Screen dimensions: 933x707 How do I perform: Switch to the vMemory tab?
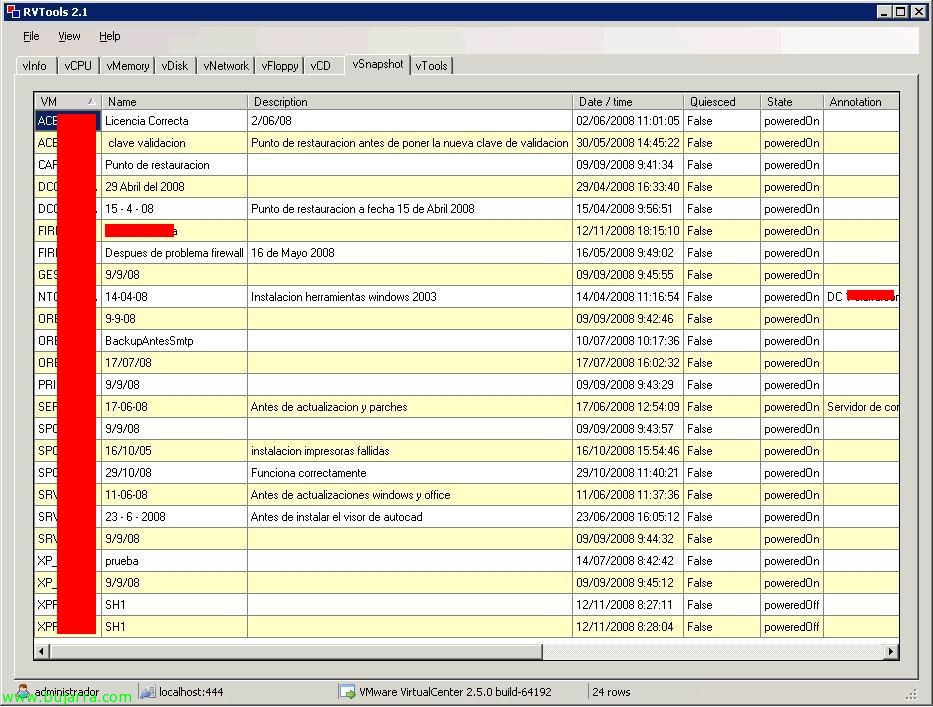click(127, 65)
